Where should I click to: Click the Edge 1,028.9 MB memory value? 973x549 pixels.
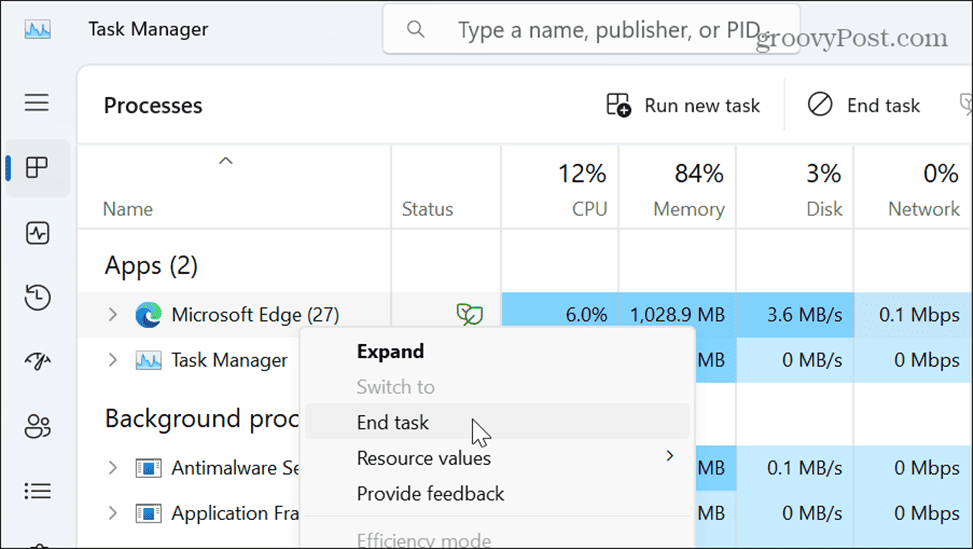[x=678, y=315]
